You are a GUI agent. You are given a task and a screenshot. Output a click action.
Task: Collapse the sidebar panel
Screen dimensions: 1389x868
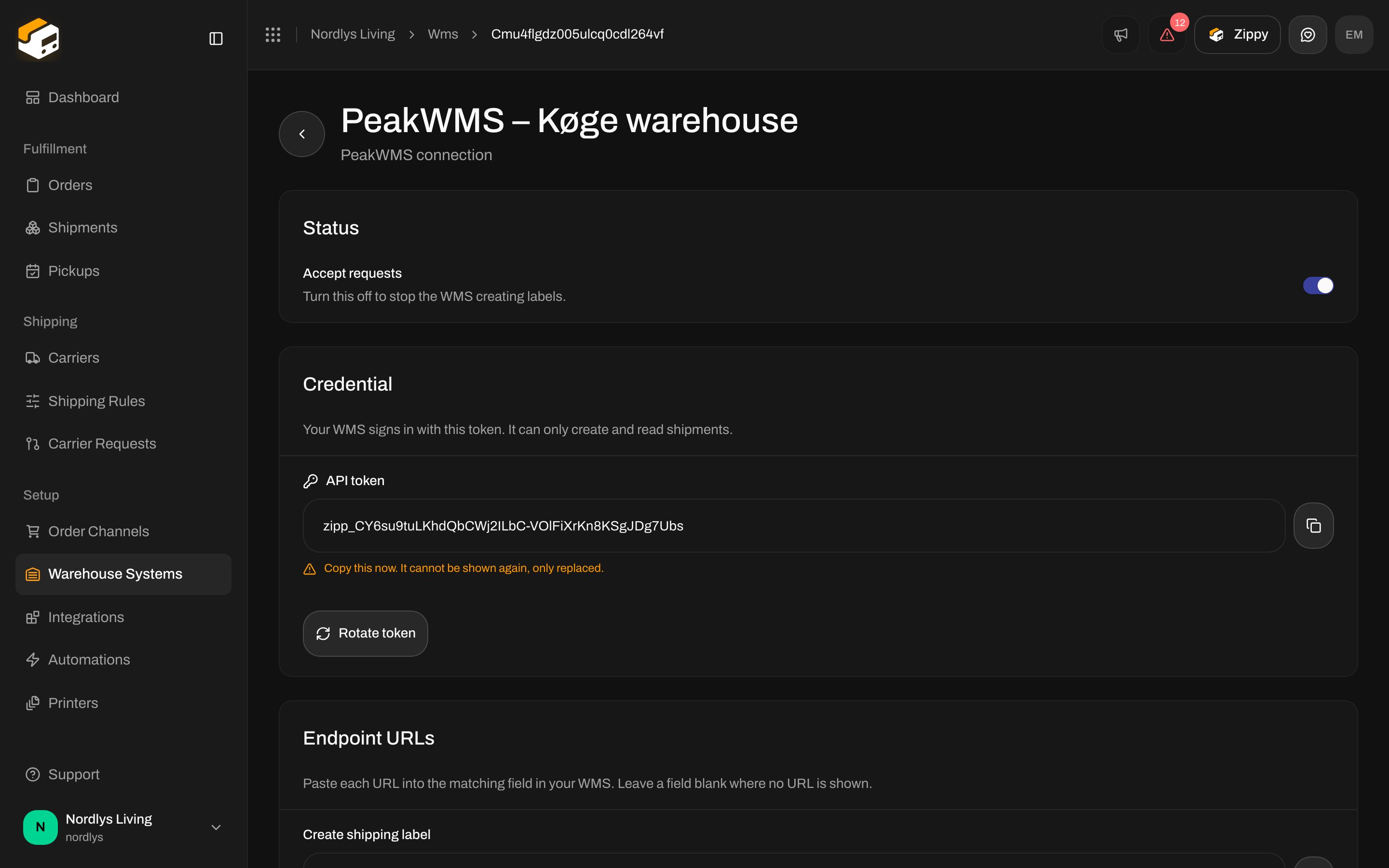[x=216, y=39]
